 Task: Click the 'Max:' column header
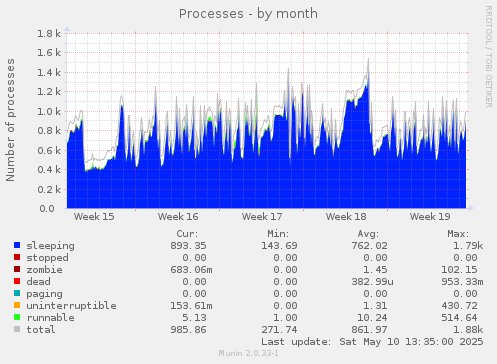pyautogui.click(x=459, y=234)
